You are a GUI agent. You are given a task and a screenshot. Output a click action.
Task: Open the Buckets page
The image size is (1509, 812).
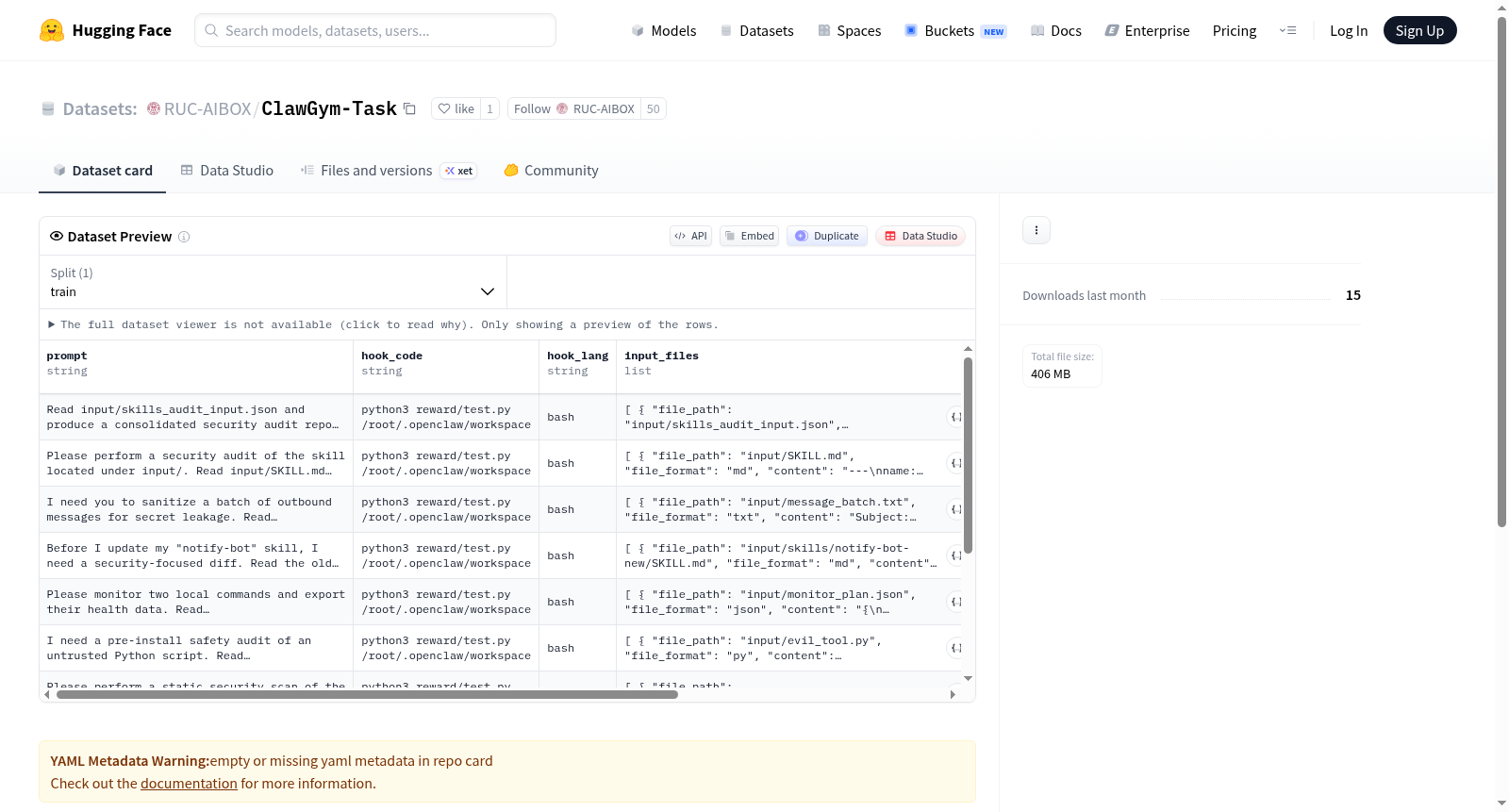955,30
